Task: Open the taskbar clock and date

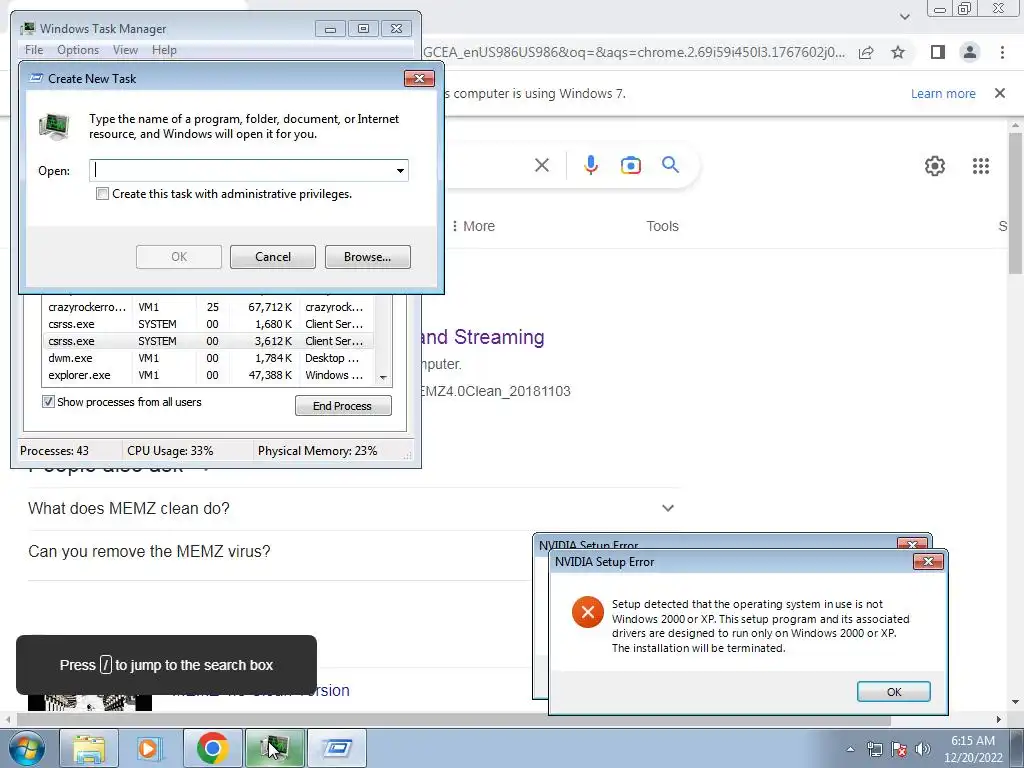Action: pyautogui.click(x=973, y=749)
